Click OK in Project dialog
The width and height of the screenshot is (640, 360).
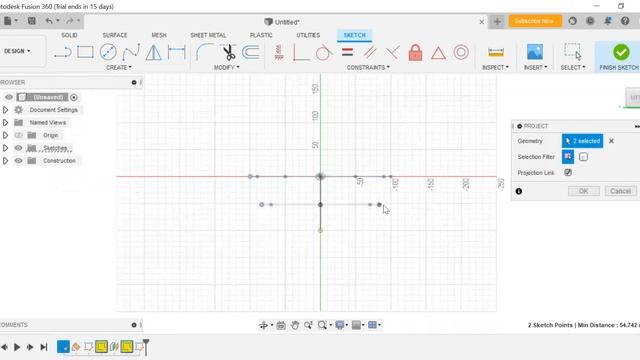click(x=584, y=191)
